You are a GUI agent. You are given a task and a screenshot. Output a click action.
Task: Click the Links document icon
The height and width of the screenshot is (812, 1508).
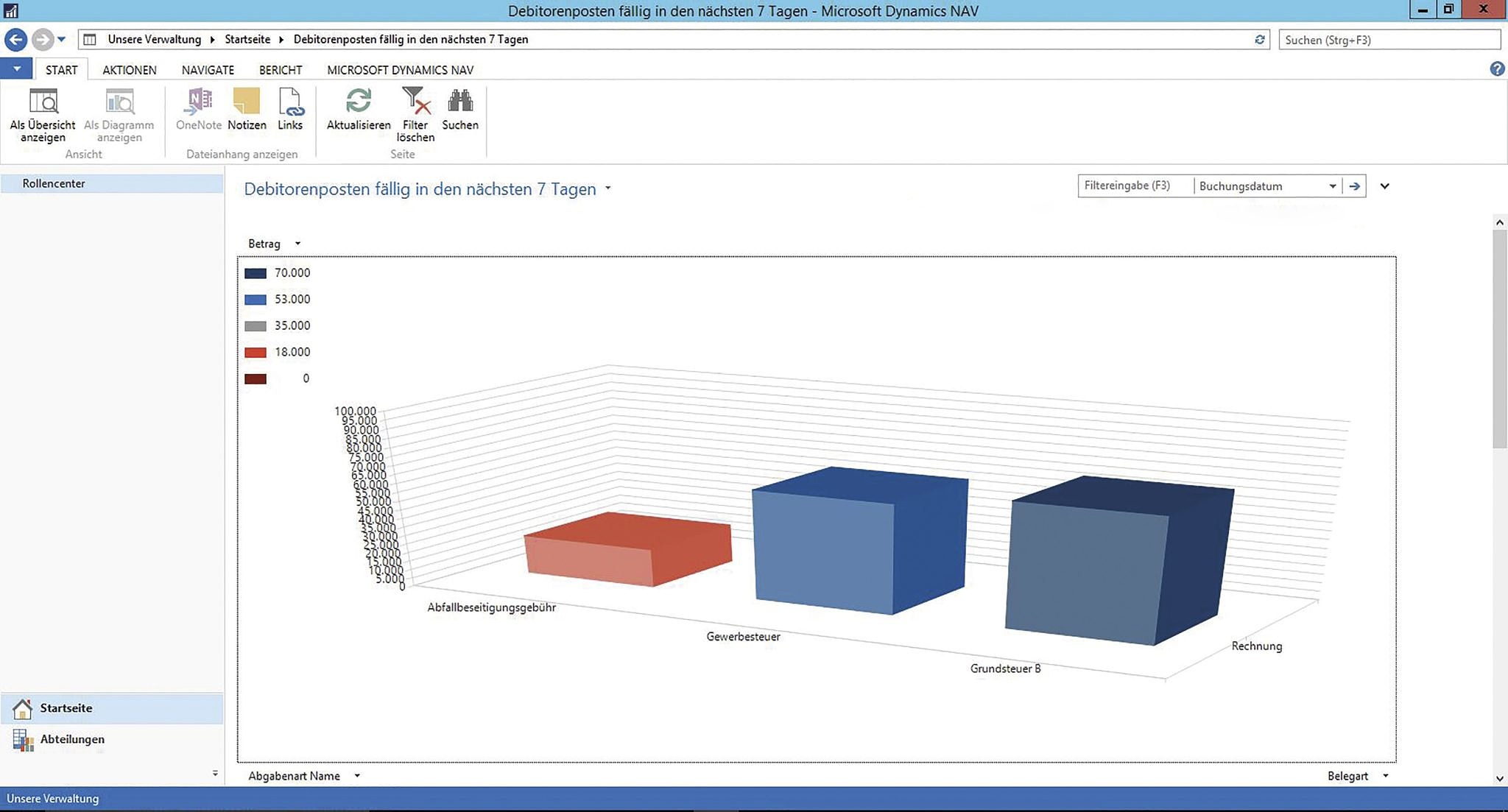click(x=290, y=102)
